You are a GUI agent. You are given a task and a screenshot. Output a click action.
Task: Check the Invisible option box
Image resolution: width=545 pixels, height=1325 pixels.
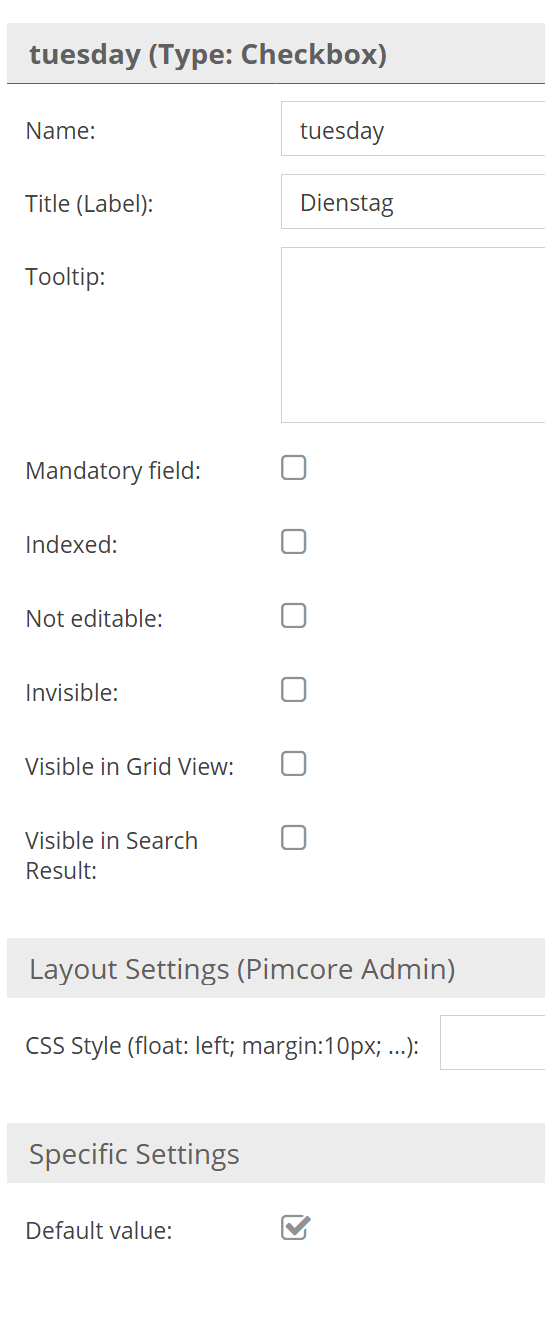coord(293,690)
